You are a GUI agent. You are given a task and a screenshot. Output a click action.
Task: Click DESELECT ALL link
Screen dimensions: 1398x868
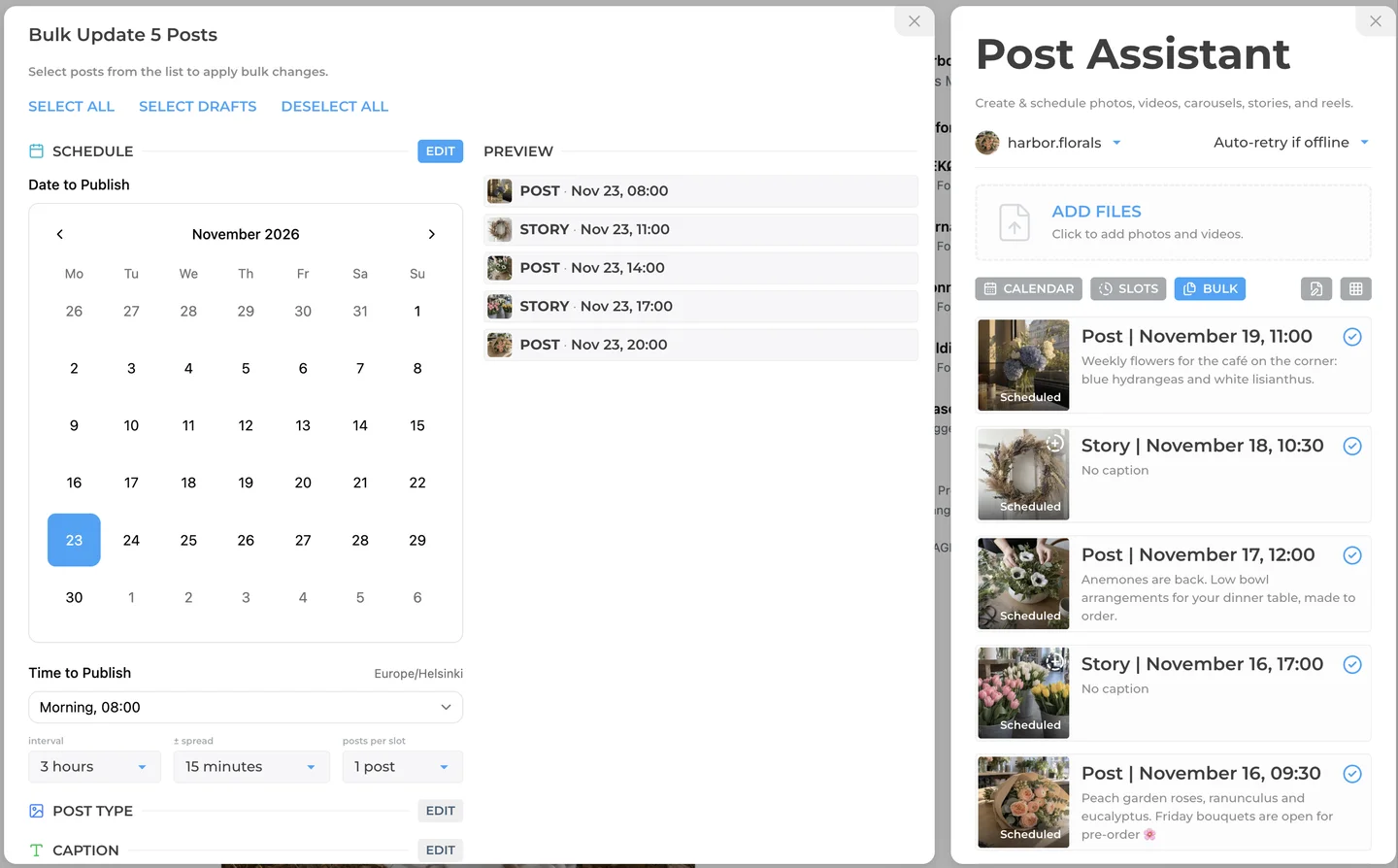335,107
